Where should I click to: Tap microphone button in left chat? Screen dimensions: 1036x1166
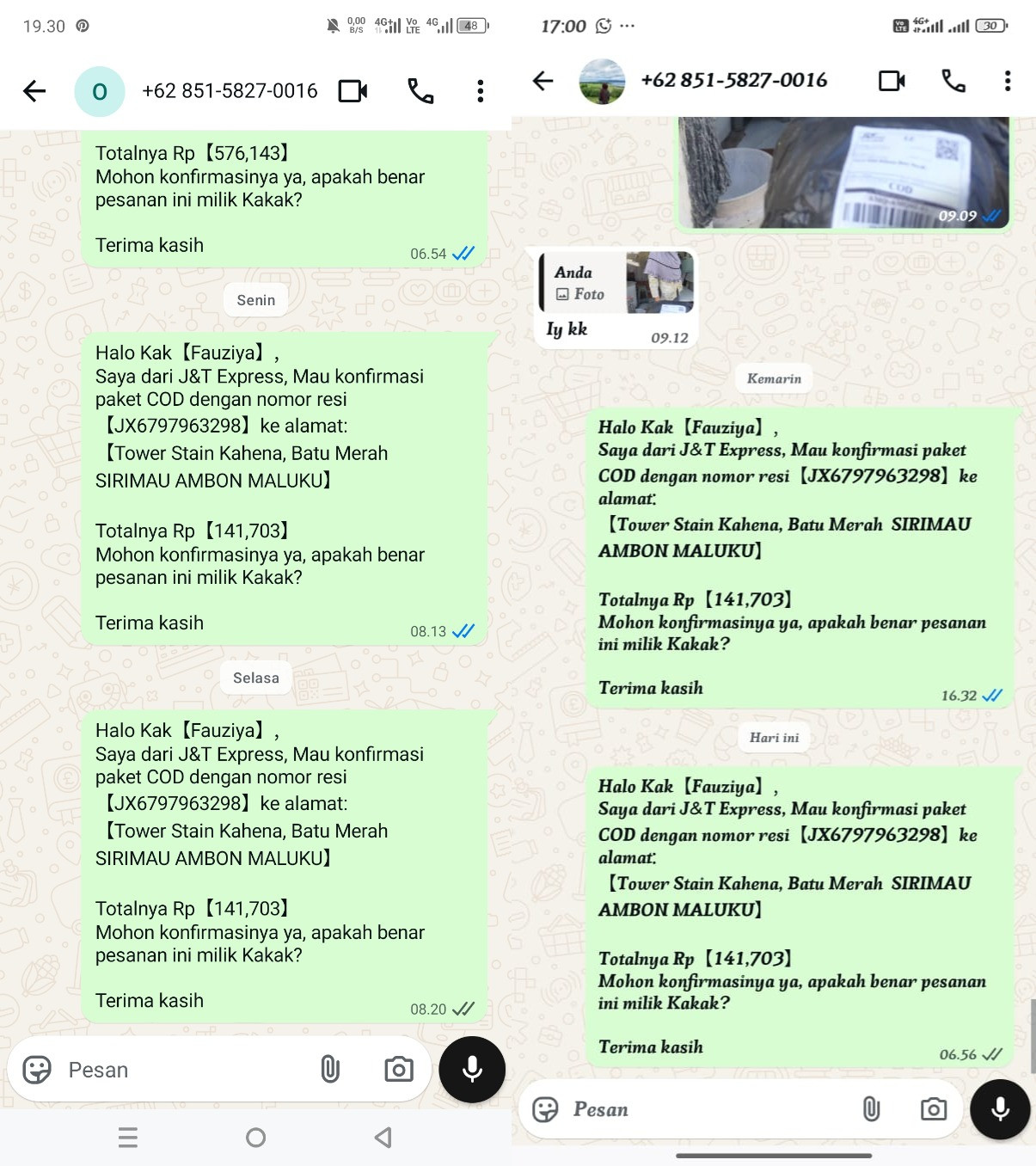[x=472, y=1070]
